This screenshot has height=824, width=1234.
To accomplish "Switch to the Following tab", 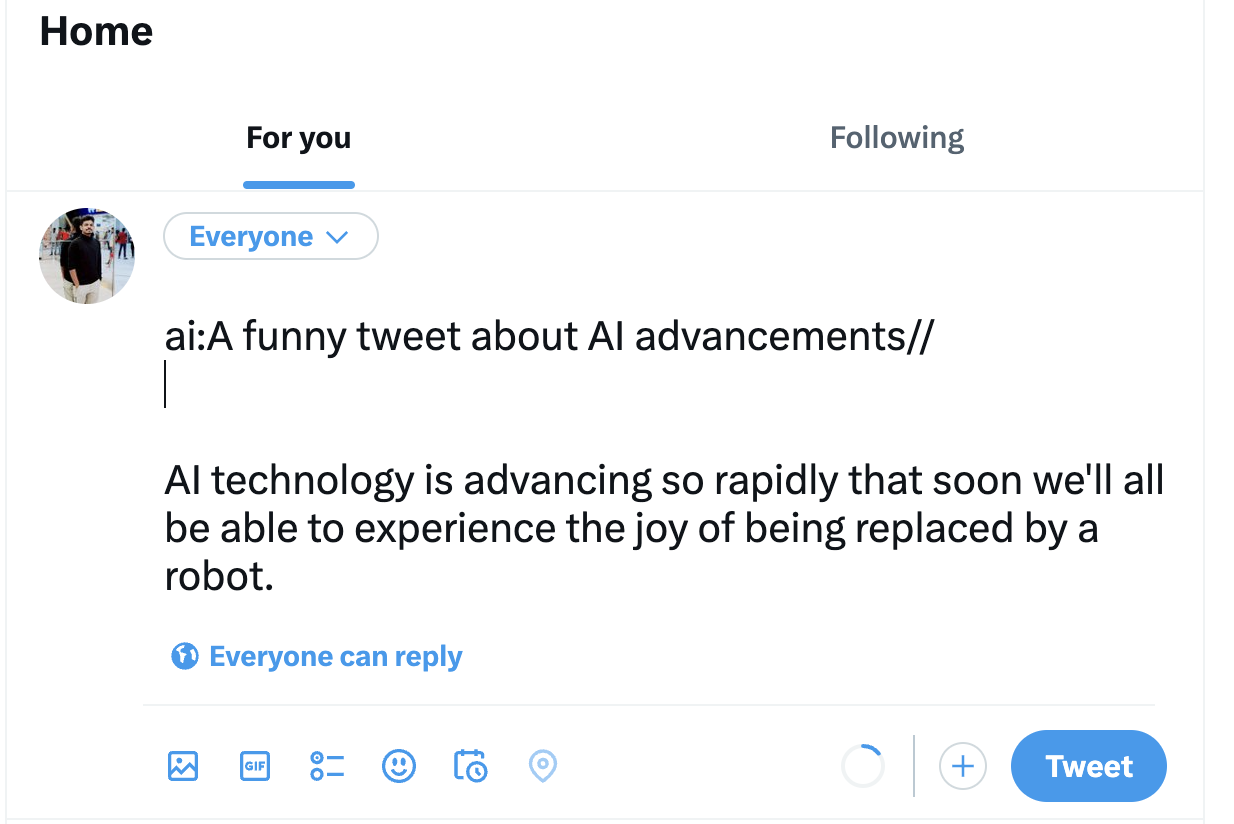I will (x=896, y=137).
